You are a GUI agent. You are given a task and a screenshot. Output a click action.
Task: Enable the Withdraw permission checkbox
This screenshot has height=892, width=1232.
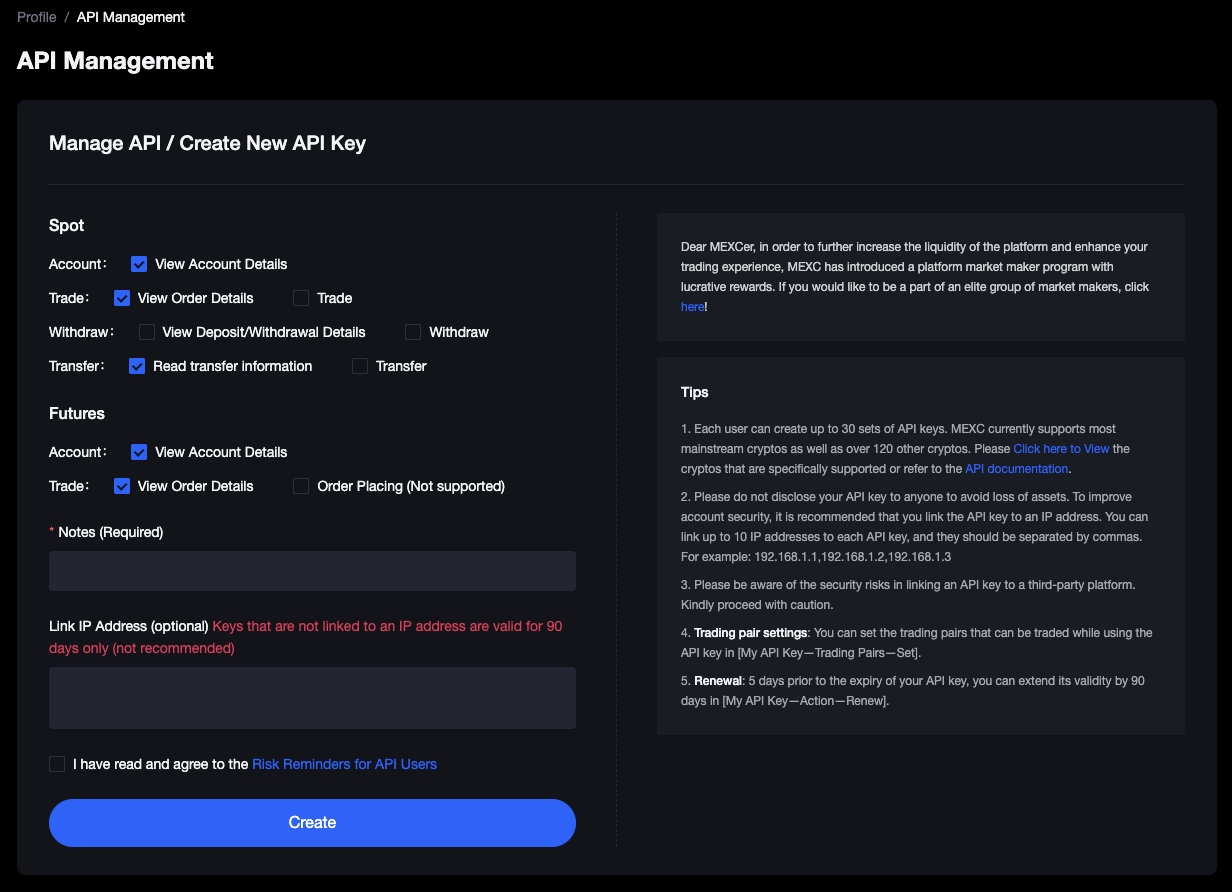413,332
